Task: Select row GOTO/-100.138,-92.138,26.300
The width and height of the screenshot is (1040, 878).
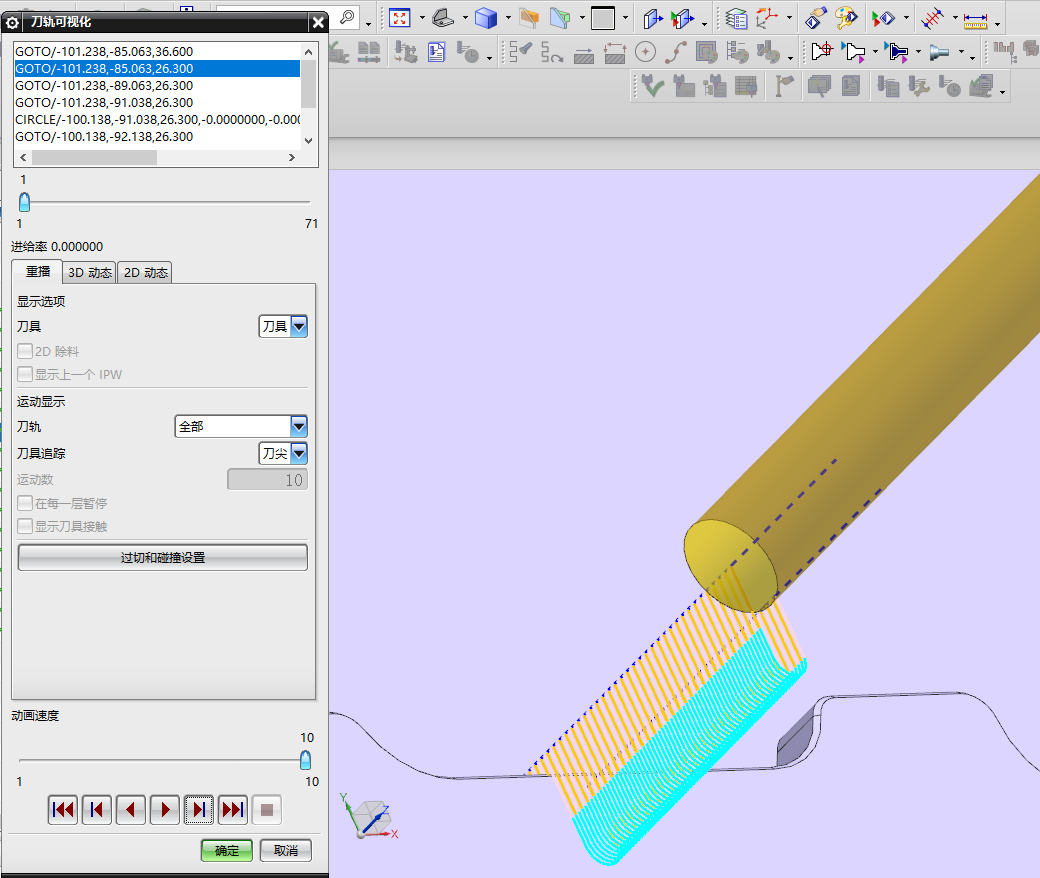Action: click(x=157, y=137)
